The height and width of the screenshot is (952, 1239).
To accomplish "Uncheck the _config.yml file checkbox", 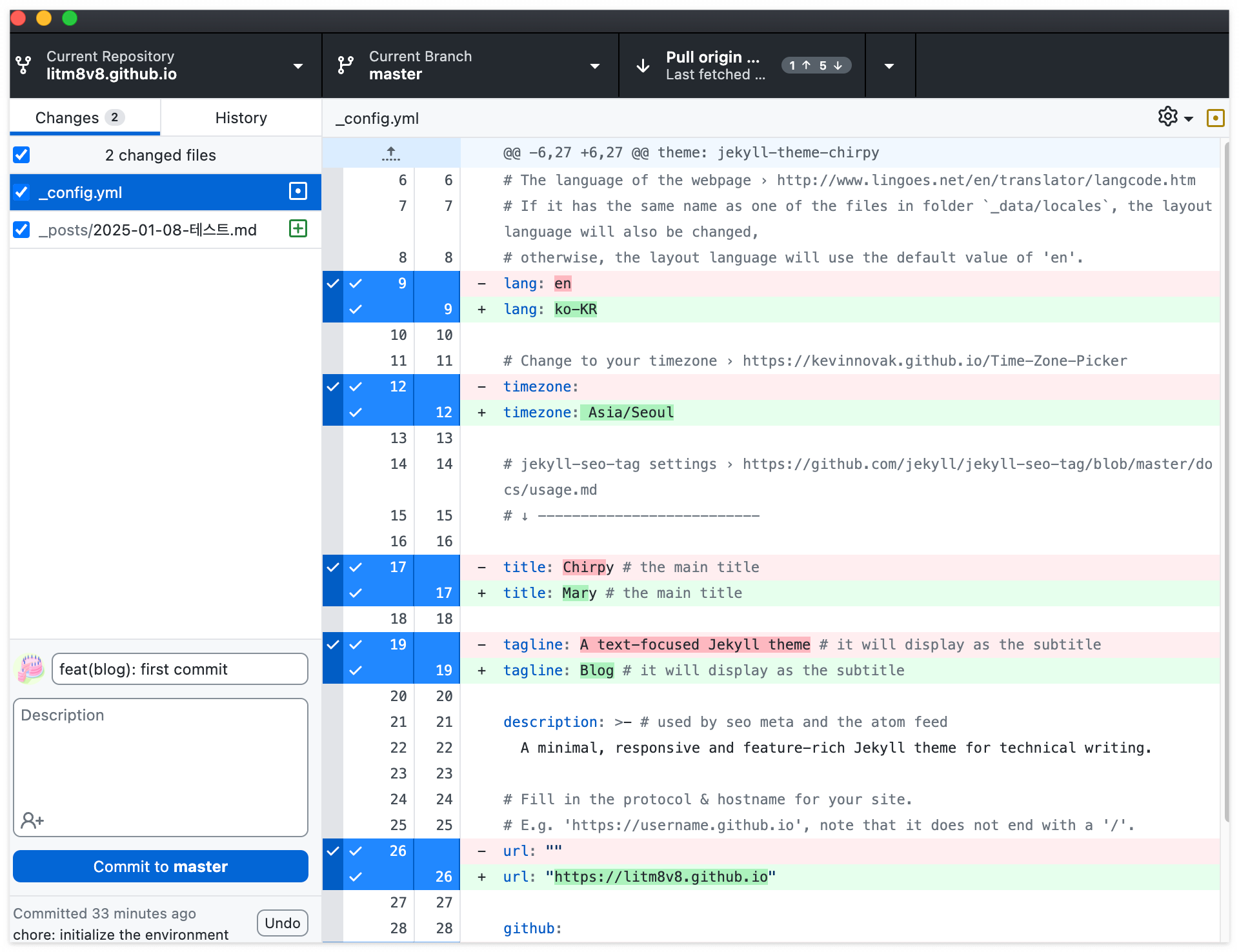I will pyautogui.click(x=22, y=192).
